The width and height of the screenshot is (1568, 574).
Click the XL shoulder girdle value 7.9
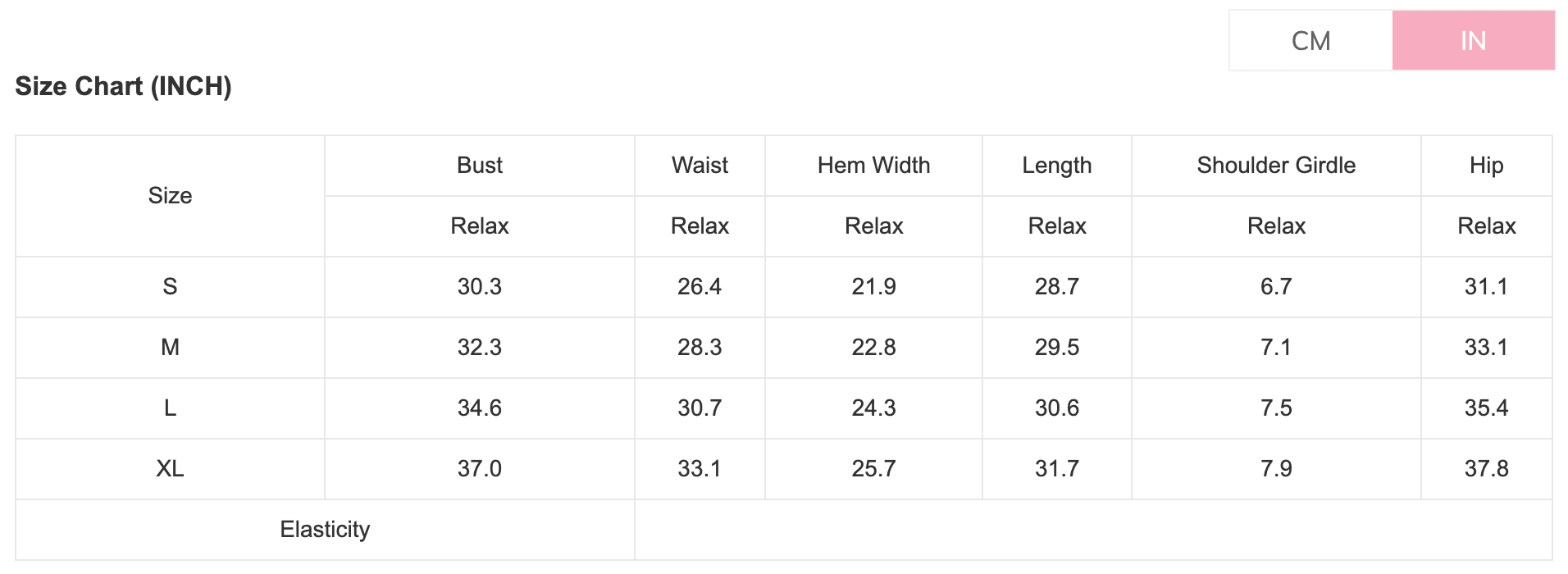pos(1276,469)
